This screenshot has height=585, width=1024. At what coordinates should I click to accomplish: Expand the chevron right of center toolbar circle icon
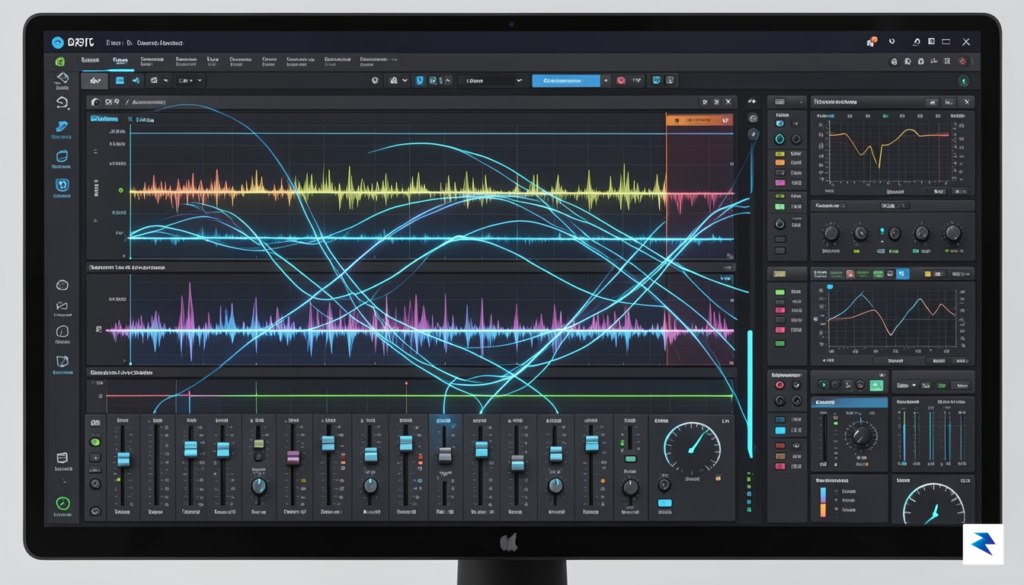click(405, 80)
